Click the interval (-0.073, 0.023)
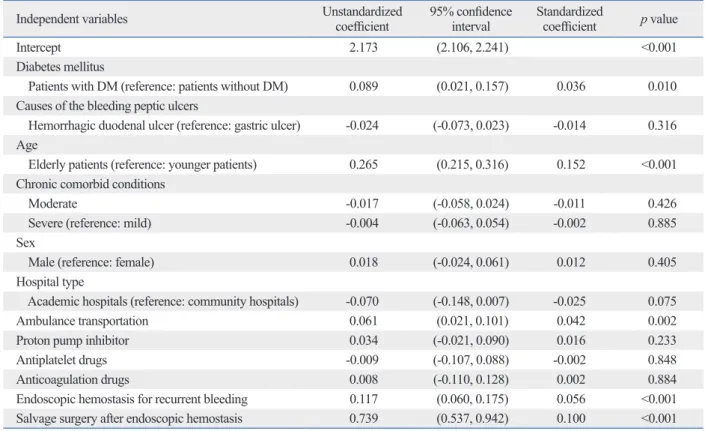This screenshot has height=431, width=705. point(471,125)
